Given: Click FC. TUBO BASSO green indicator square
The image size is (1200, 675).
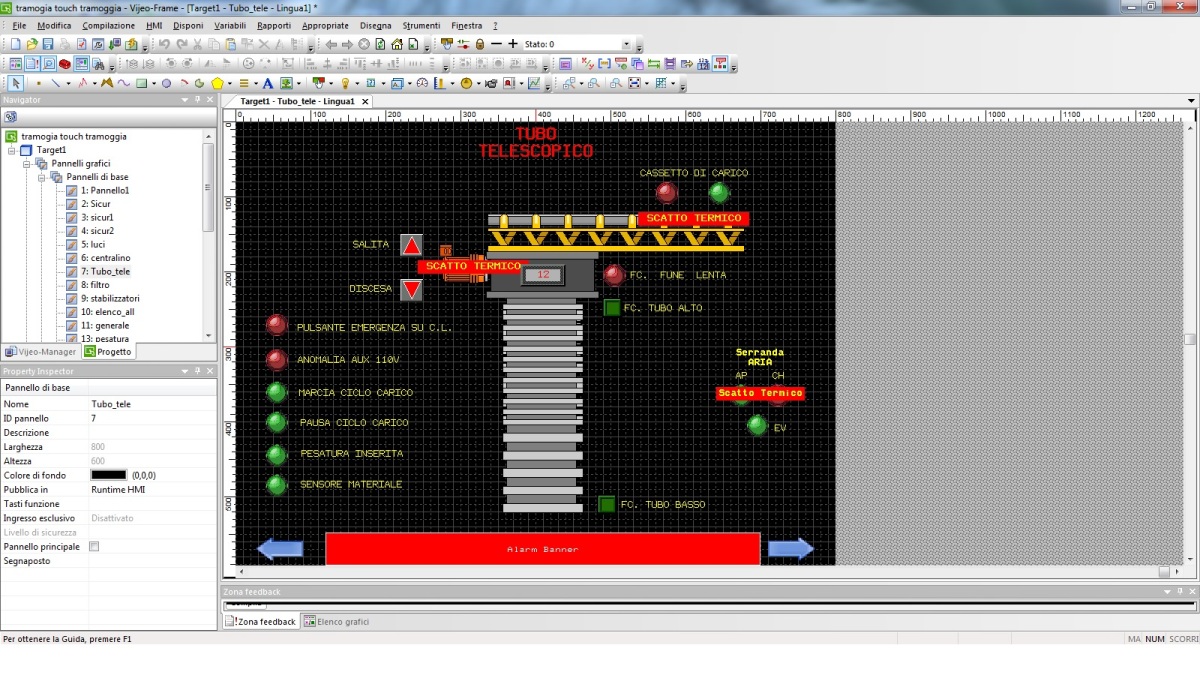Looking at the screenshot, I should pyautogui.click(x=606, y=504).
